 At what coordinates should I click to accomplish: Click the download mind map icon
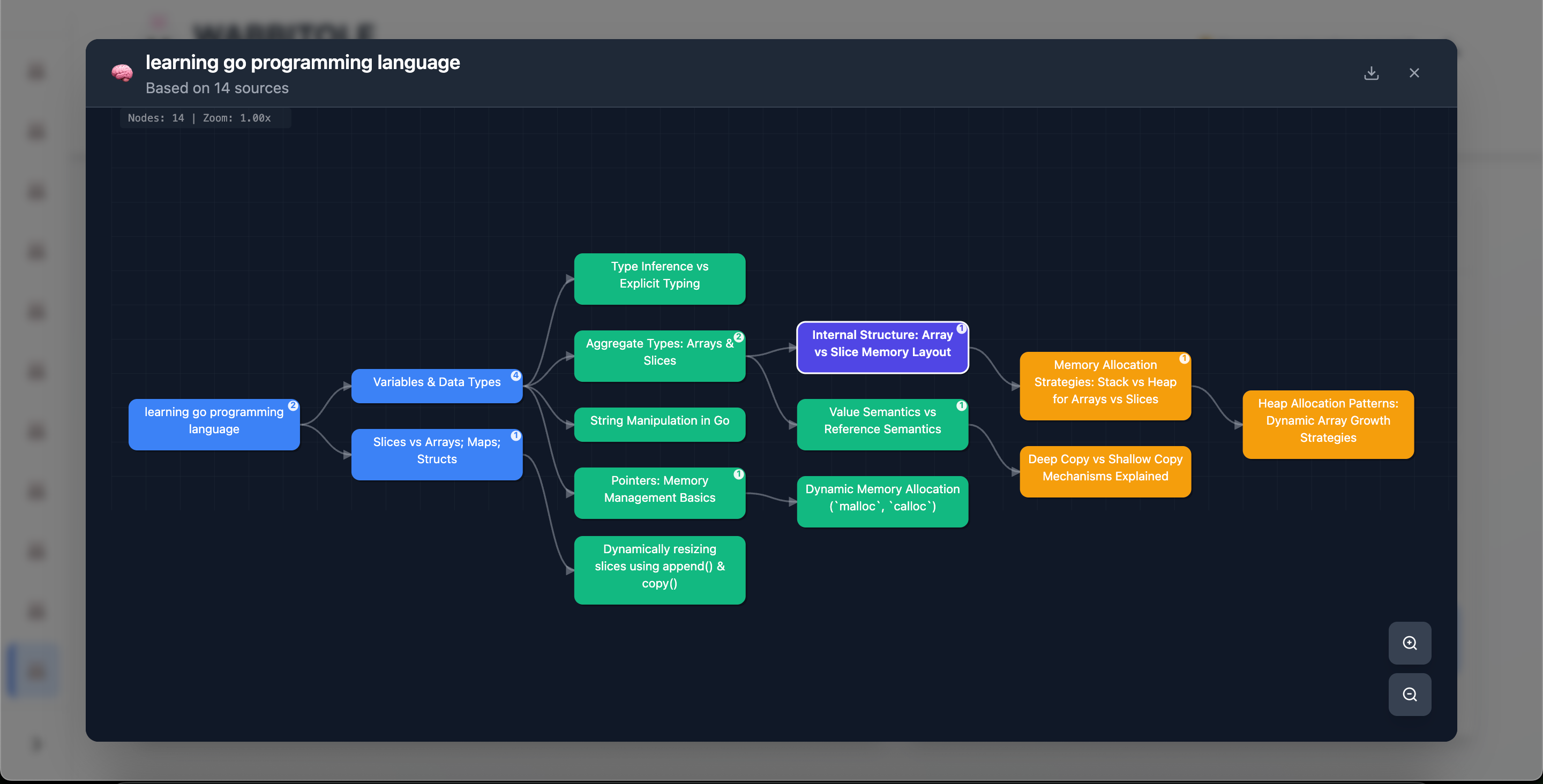[1371, 73]
